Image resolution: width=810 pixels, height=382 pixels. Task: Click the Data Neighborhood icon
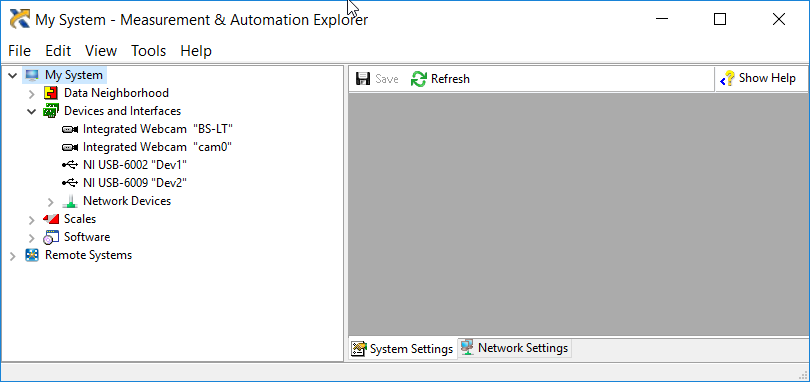point(51,93)
